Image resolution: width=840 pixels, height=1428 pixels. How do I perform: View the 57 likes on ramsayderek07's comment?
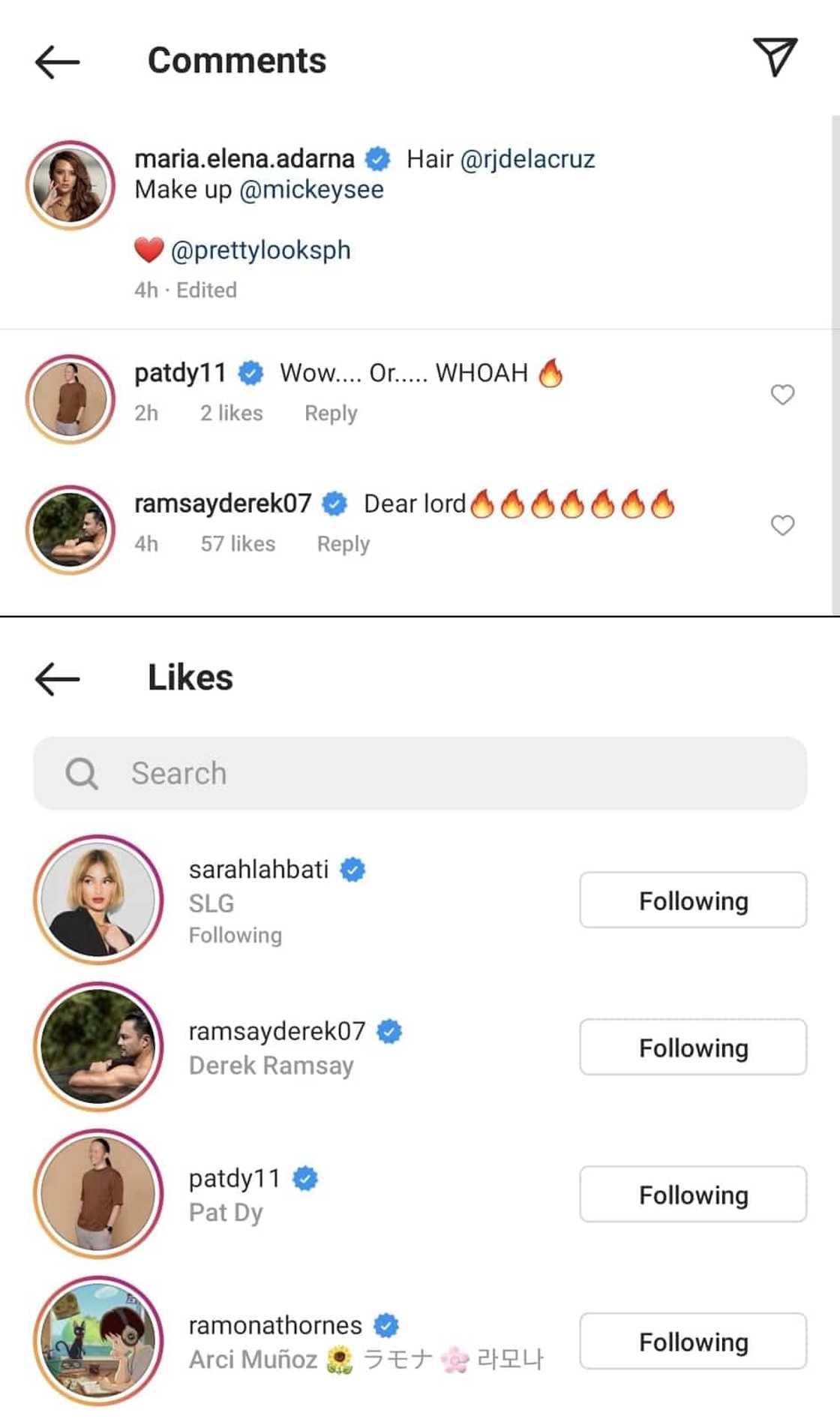(x=238, y=544)
